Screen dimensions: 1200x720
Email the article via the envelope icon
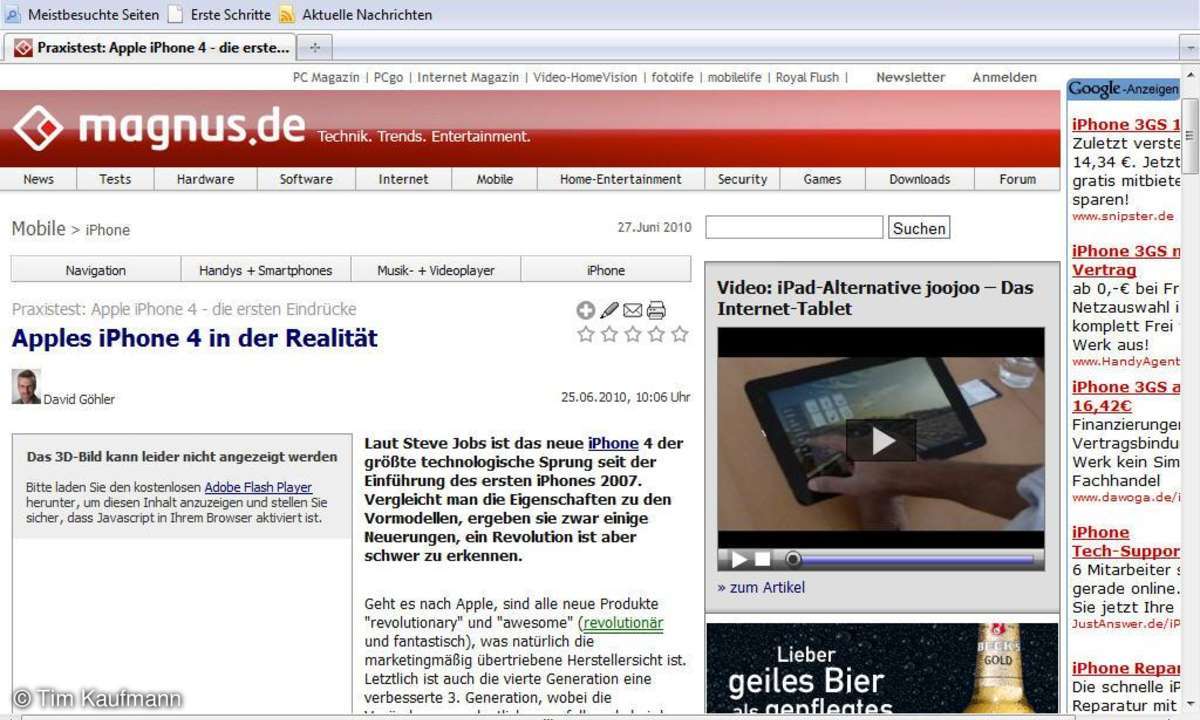click(632, 311)
